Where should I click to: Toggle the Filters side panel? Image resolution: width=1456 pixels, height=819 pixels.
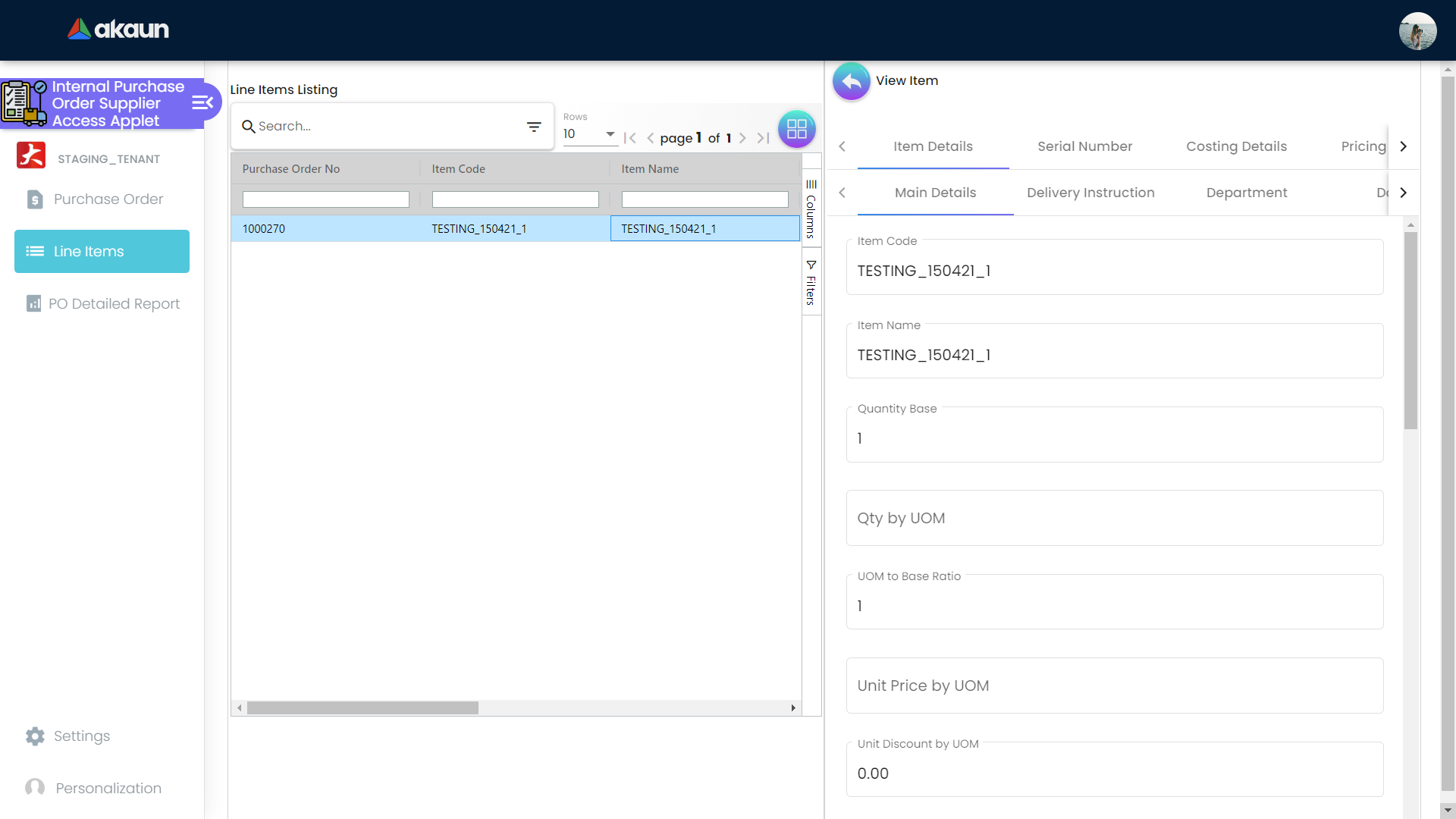811,282
